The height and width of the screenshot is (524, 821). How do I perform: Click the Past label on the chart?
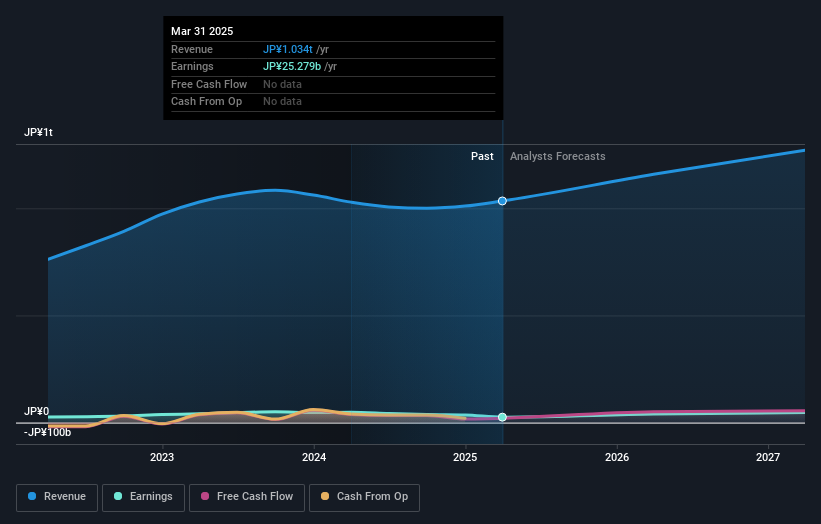click(x=482, y=157)
